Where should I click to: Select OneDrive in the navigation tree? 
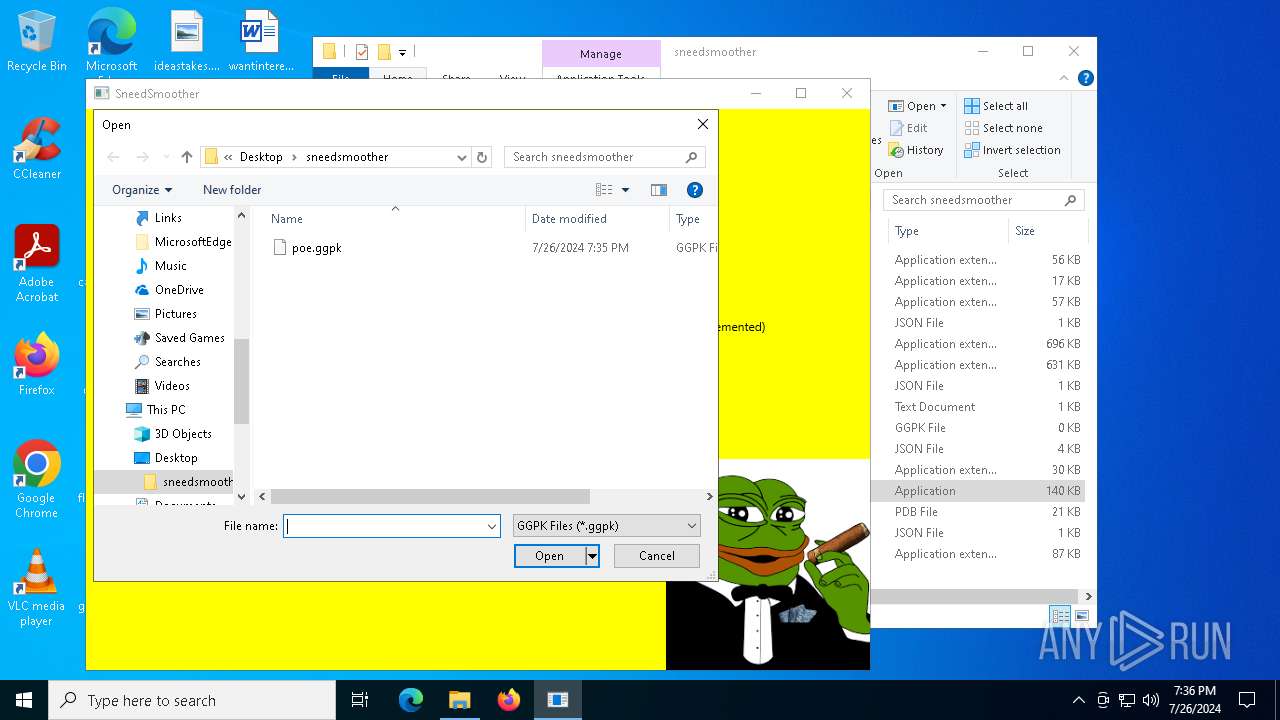[179, 290]
